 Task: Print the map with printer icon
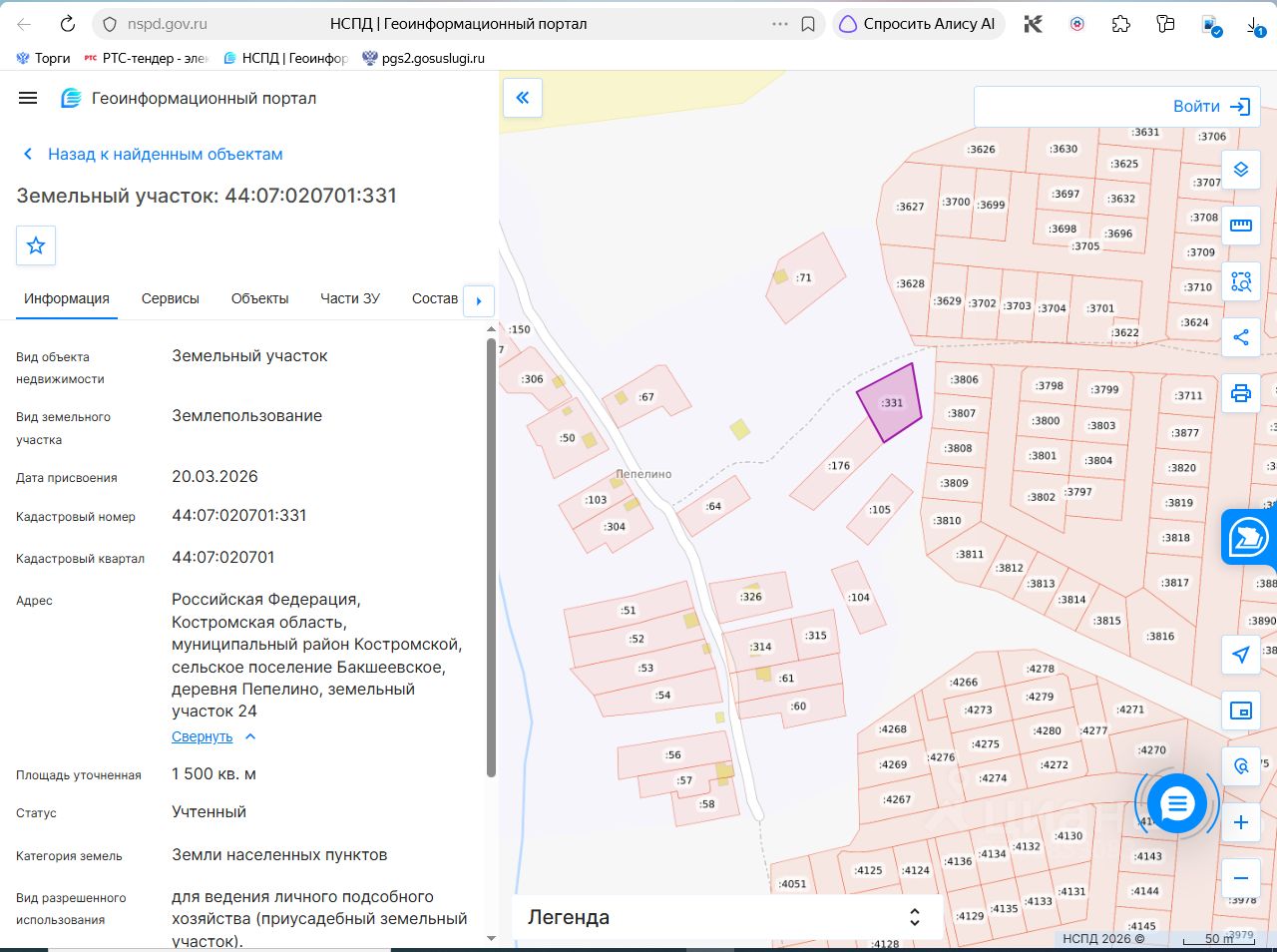click(x=1241, y=393)
